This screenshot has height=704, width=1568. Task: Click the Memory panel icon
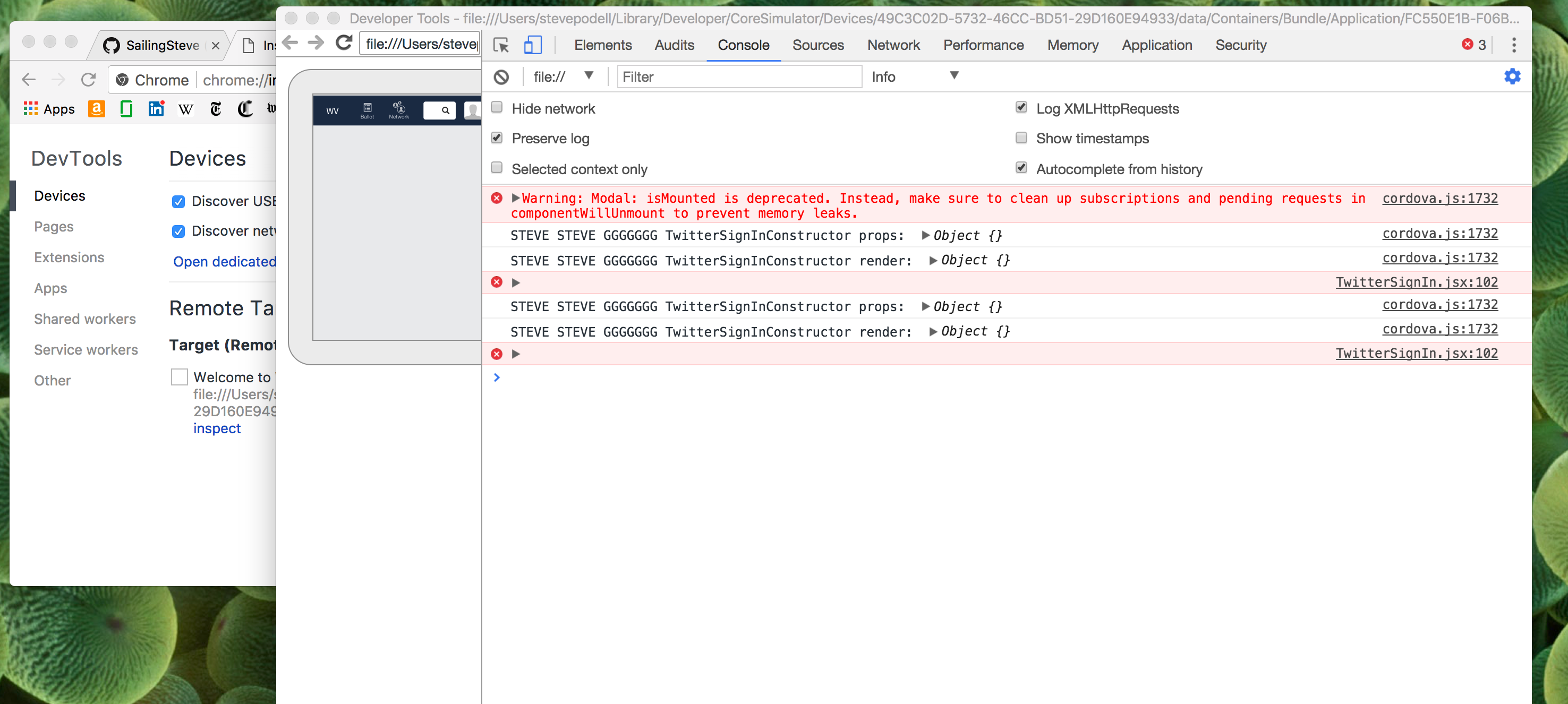(x=1071, y=45)
